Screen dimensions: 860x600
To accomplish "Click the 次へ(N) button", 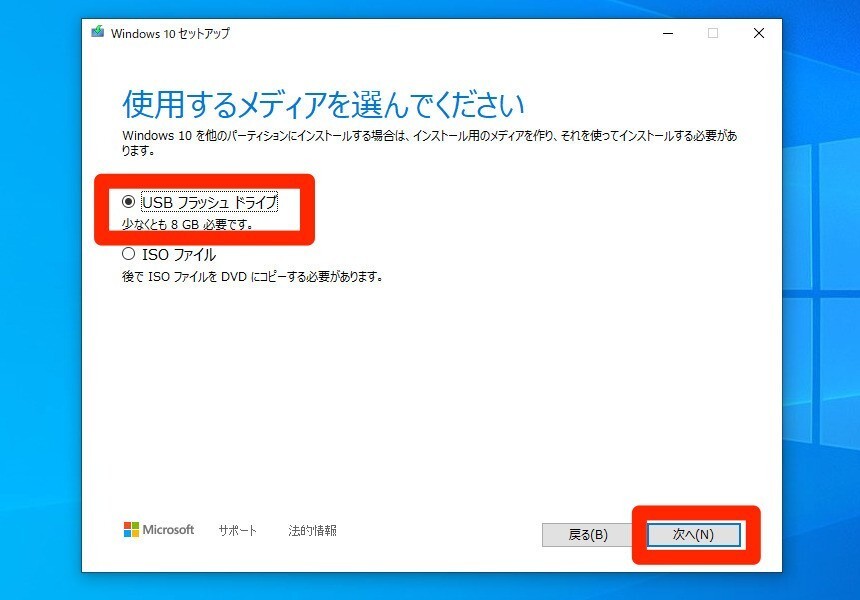I will coord(694,535).
